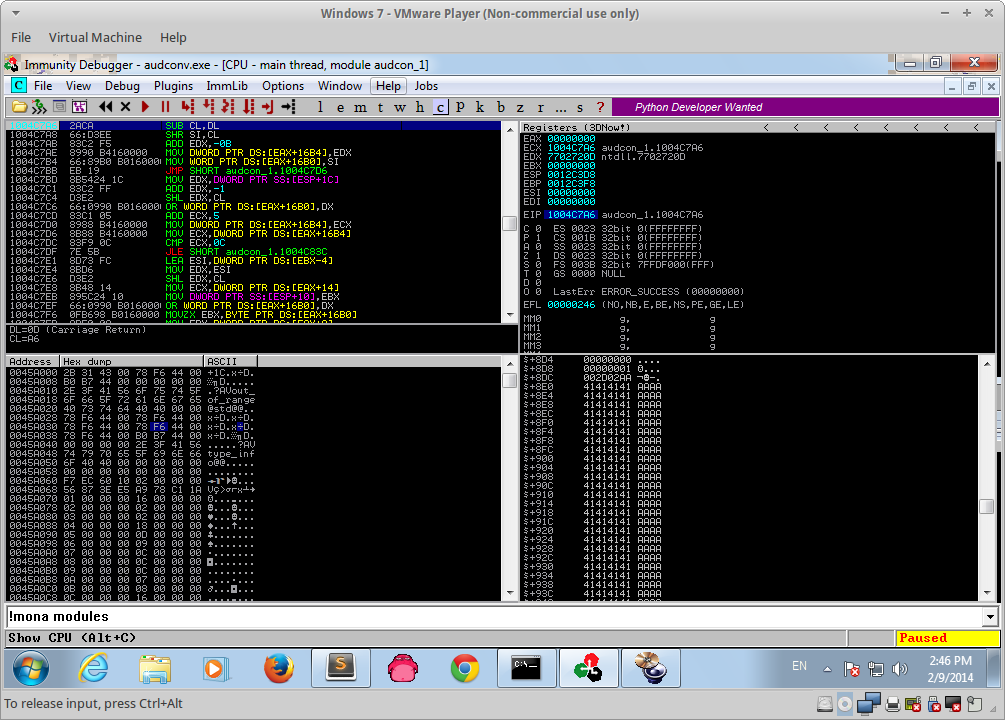Screen dimensions: 1005x720
Task: Click the Execute till return icon
Action: click(x=268, y=107)
